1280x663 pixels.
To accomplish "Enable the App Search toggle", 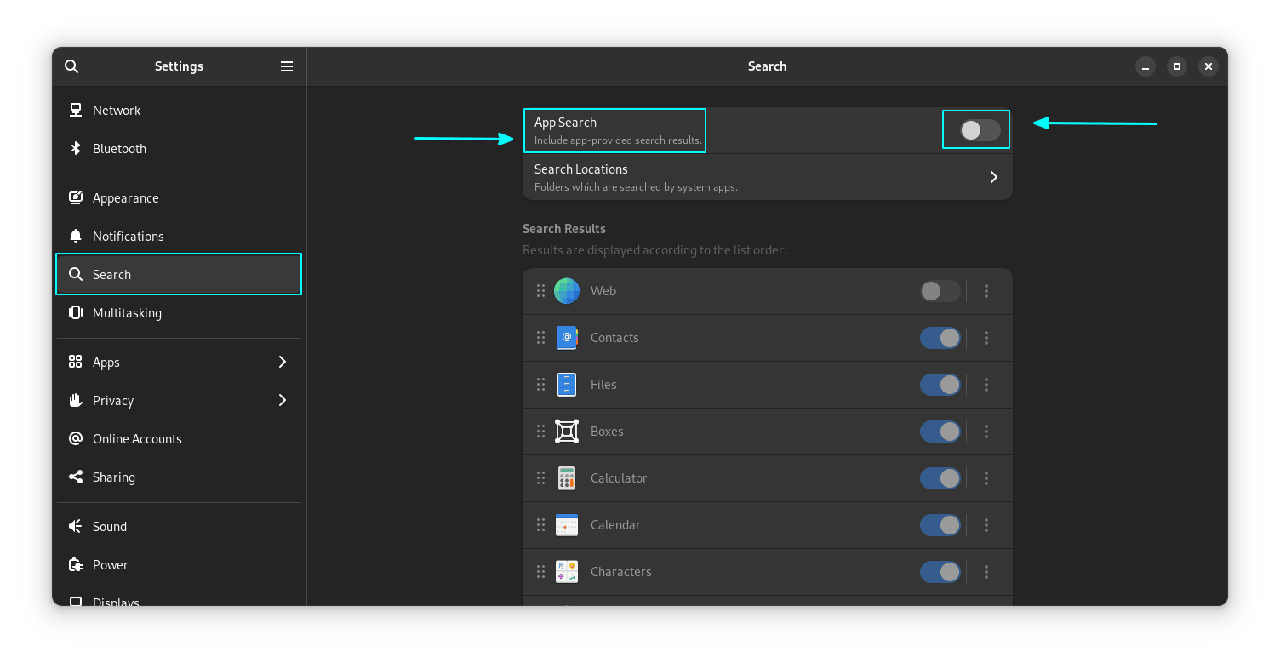I will pos(979,130).
